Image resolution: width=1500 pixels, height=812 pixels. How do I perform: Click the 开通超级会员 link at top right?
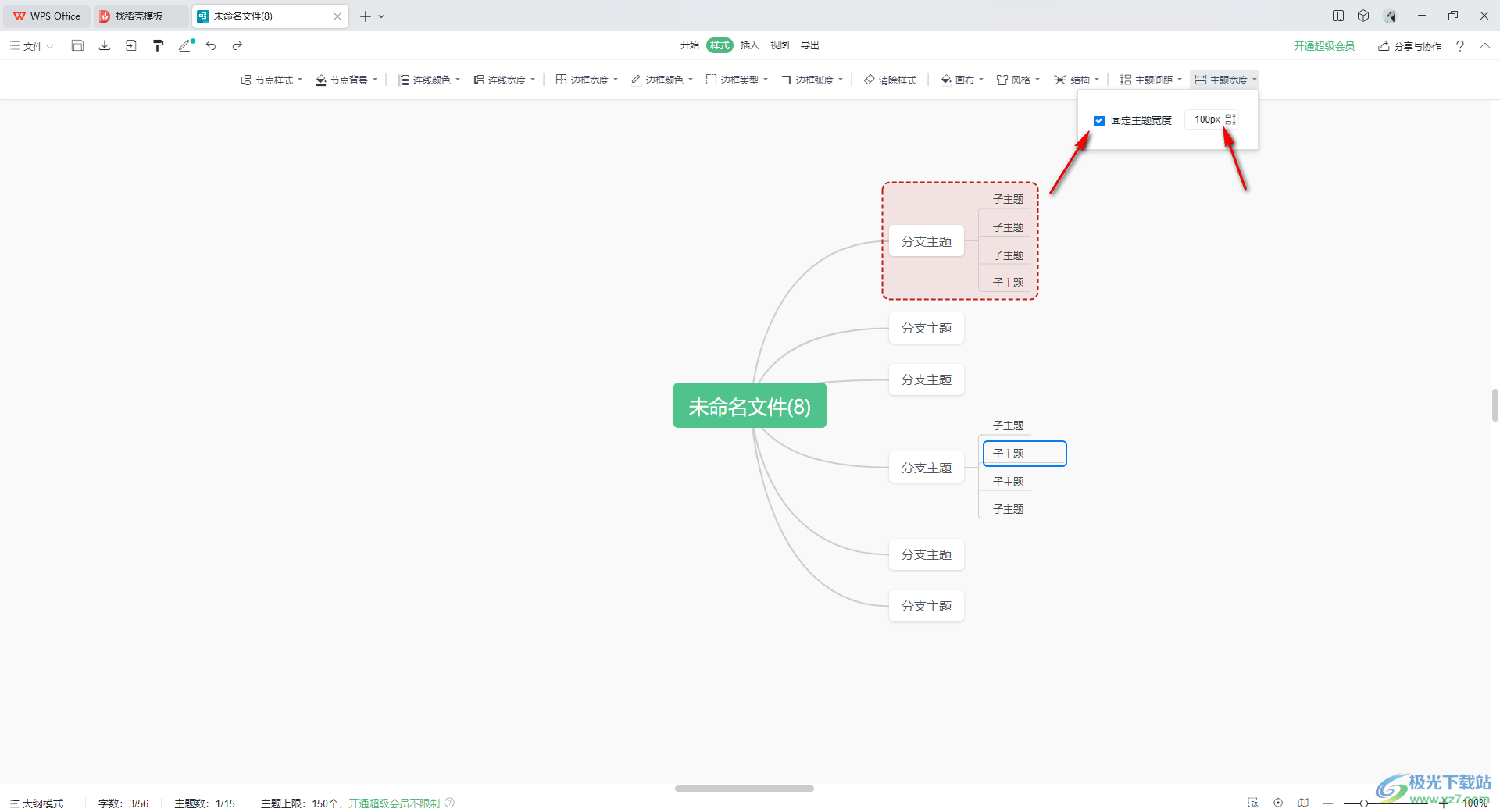(x=1324, y=46)
